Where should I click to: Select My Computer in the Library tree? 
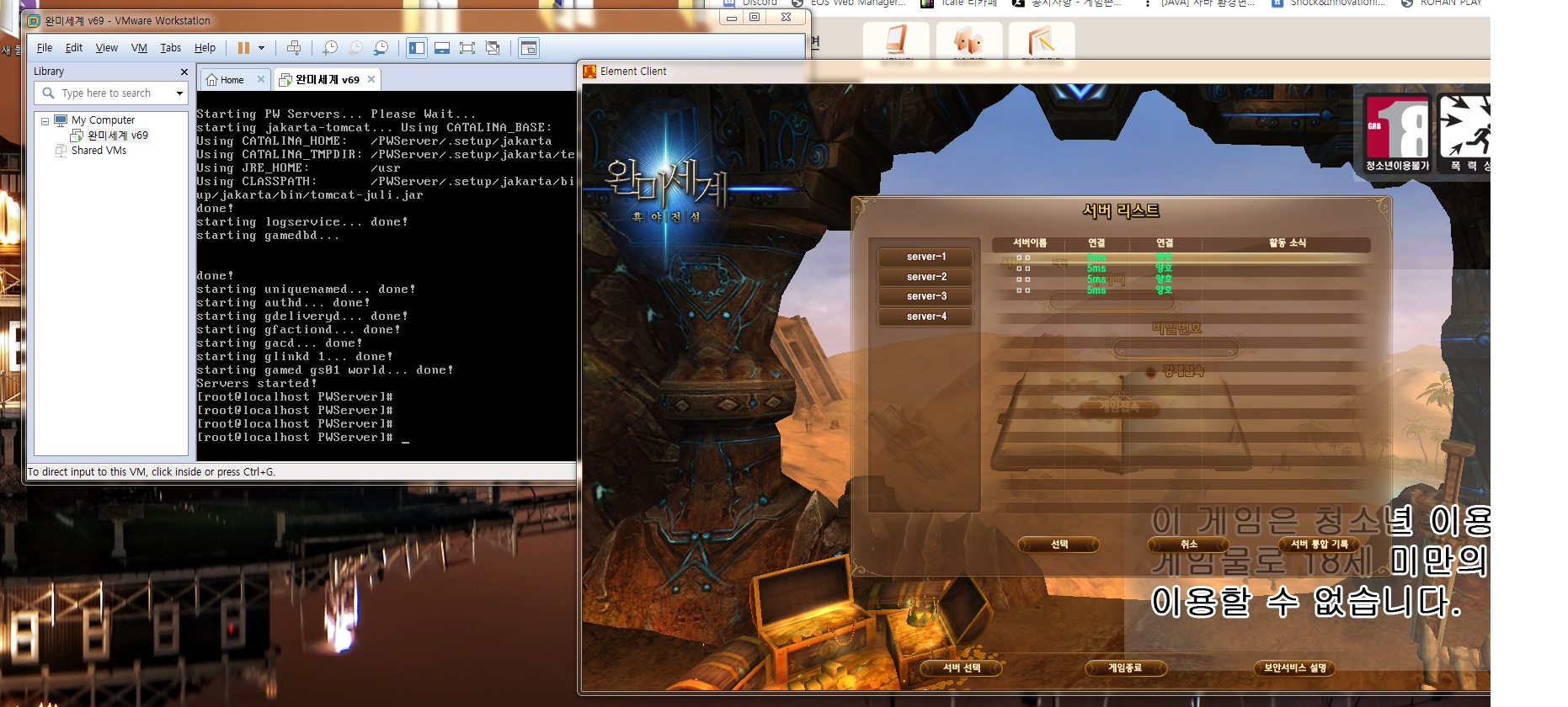coord(103,120)
